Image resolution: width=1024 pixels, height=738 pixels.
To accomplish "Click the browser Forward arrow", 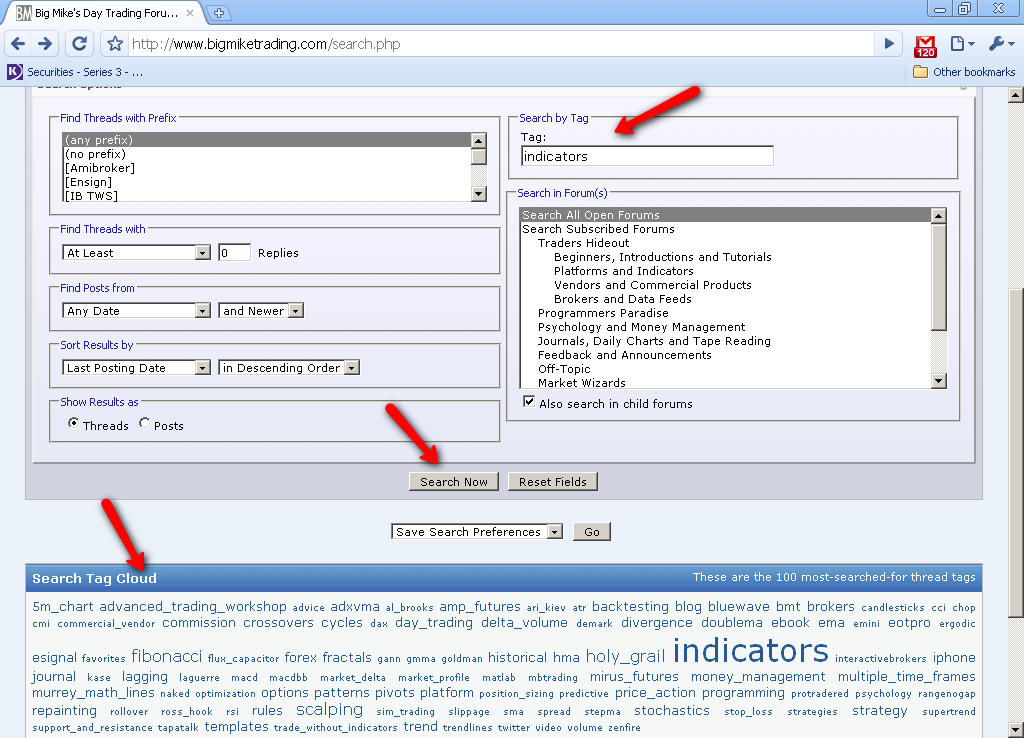I will point(45,44).
